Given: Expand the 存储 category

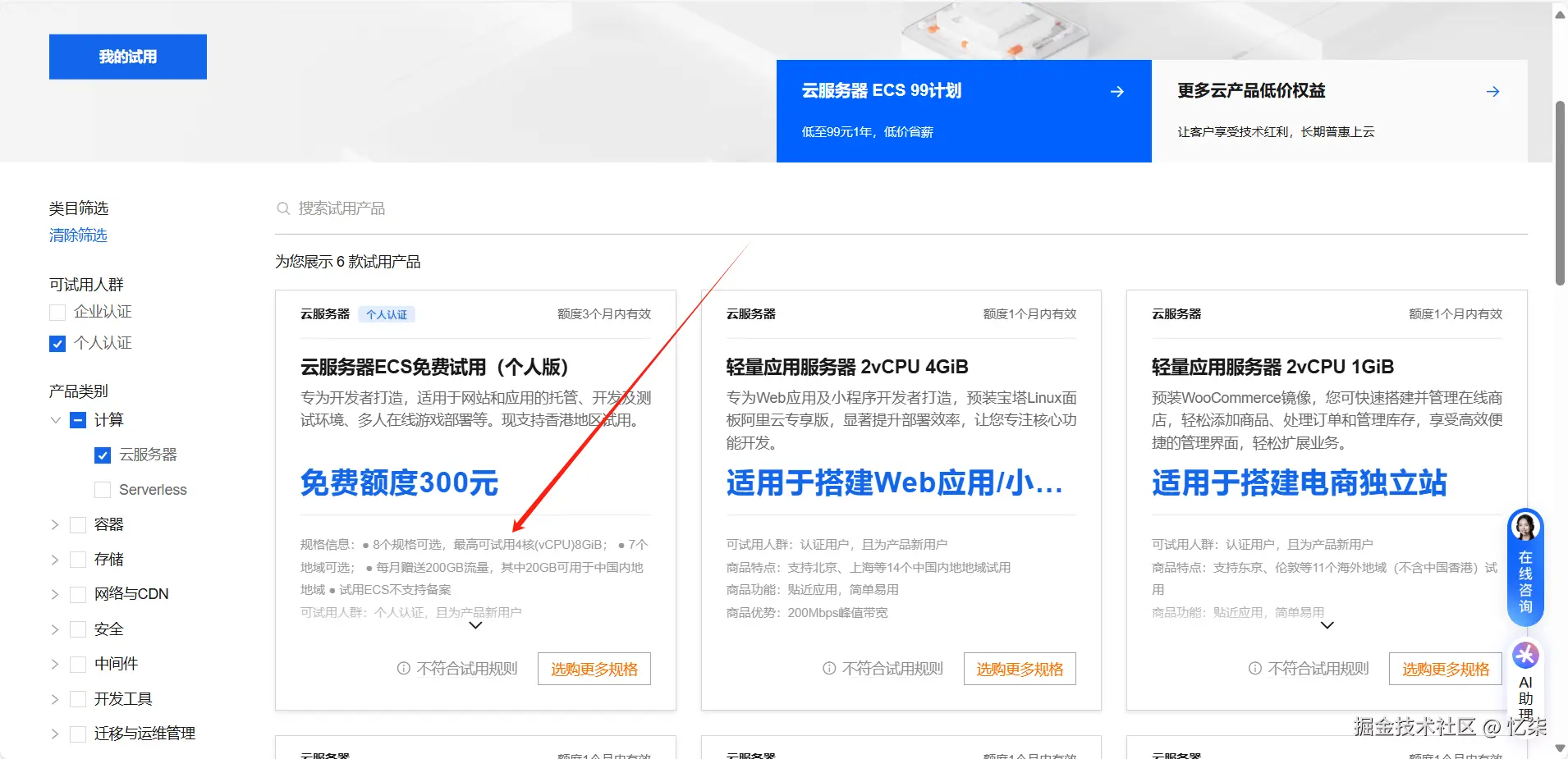Looking at the screenshot, I should click(55, 560).
